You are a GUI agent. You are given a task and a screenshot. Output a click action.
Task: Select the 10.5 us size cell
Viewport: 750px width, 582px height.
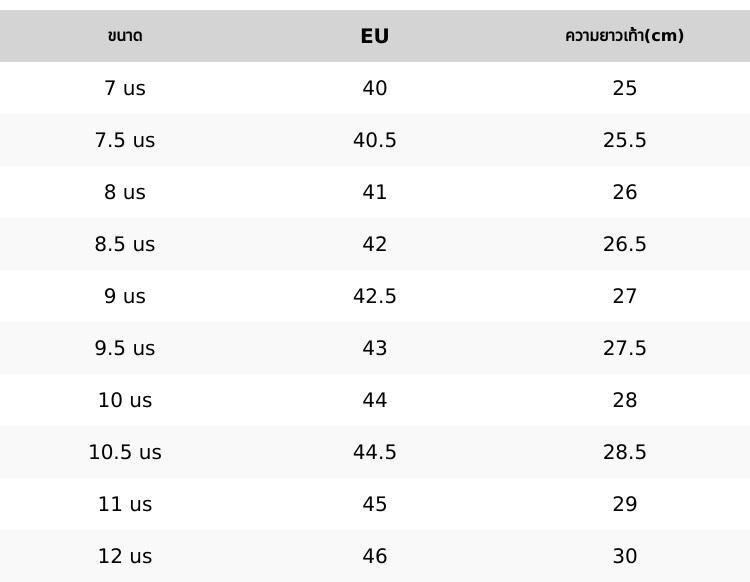125,452
